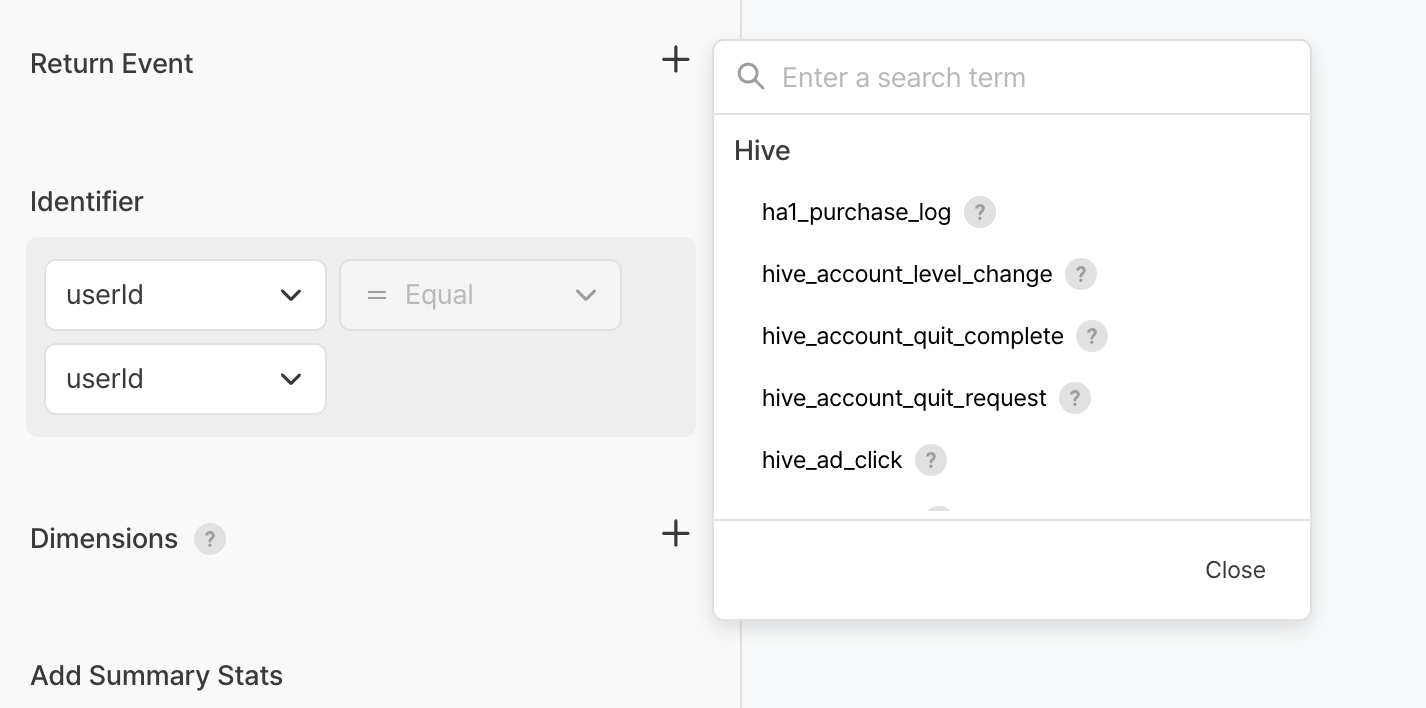Screen dimensions: 1426x708
Task: Click the Hive group heading
Action: tap(762, 150)
